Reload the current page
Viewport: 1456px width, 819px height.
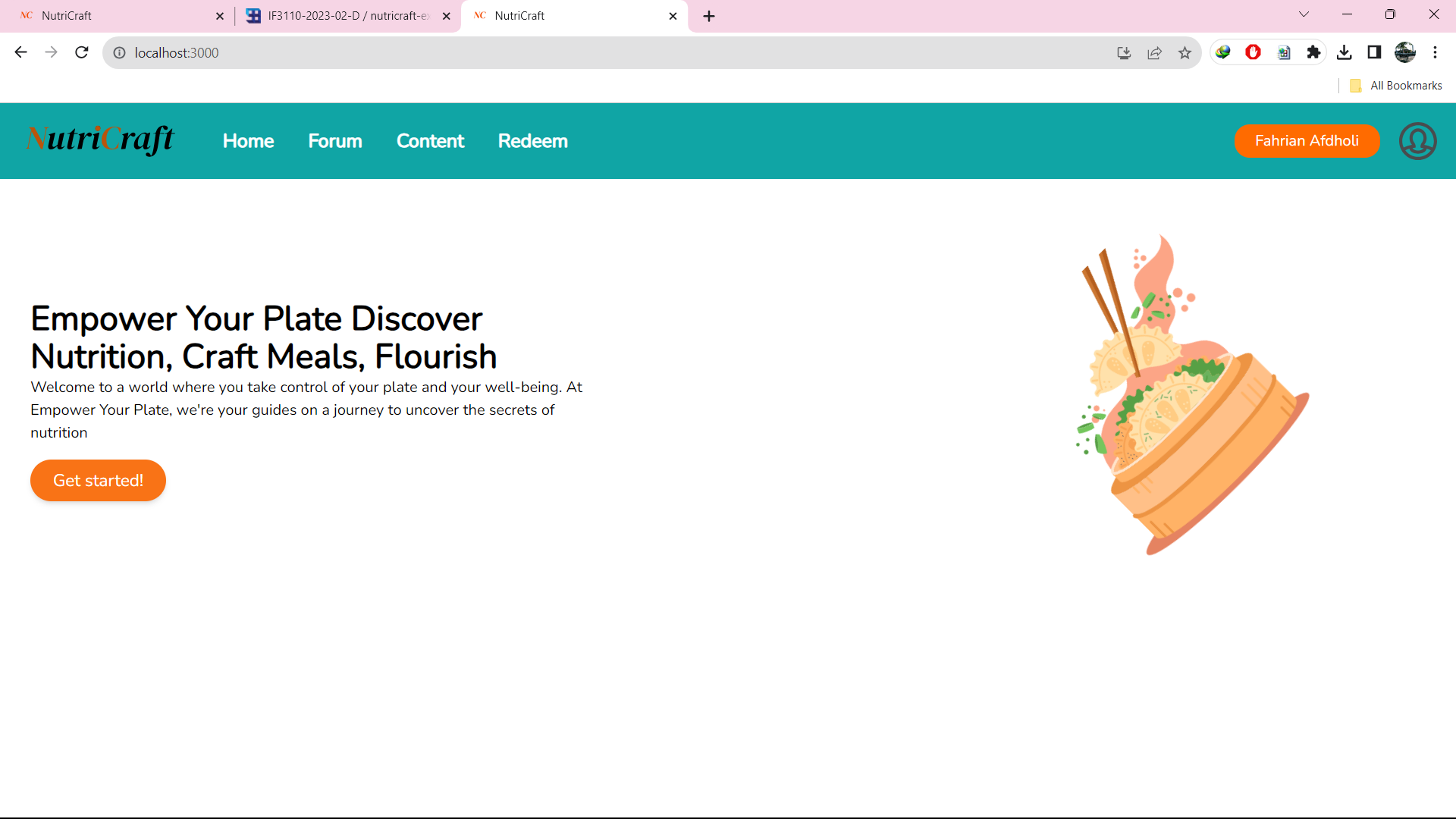(82, 52)
